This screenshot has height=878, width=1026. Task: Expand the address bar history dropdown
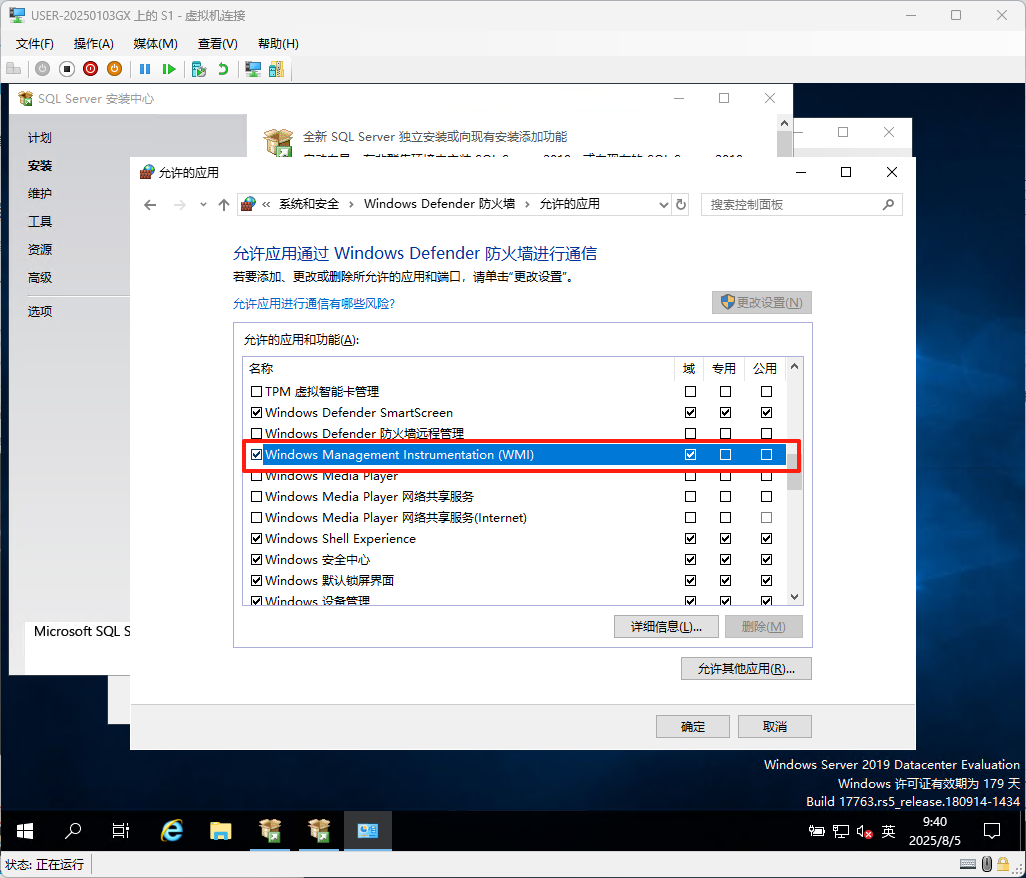663,205
